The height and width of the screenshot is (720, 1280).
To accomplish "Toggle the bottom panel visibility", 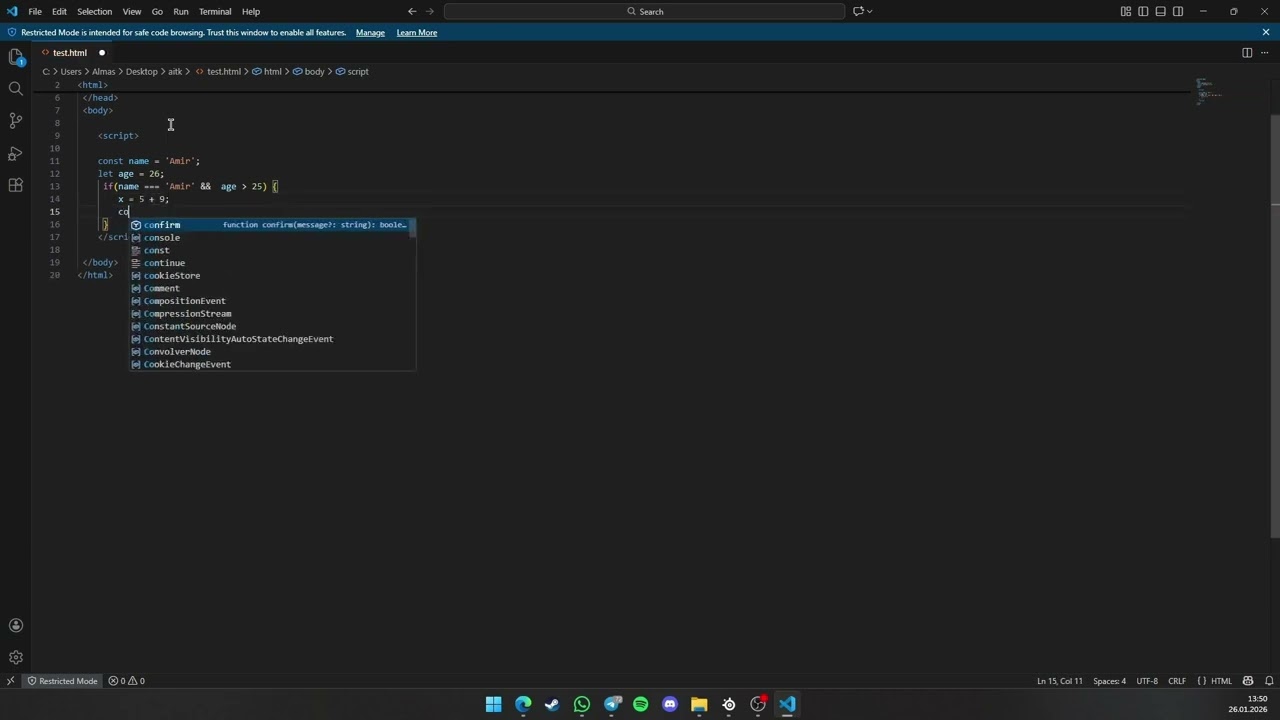I will point(1161,11).
